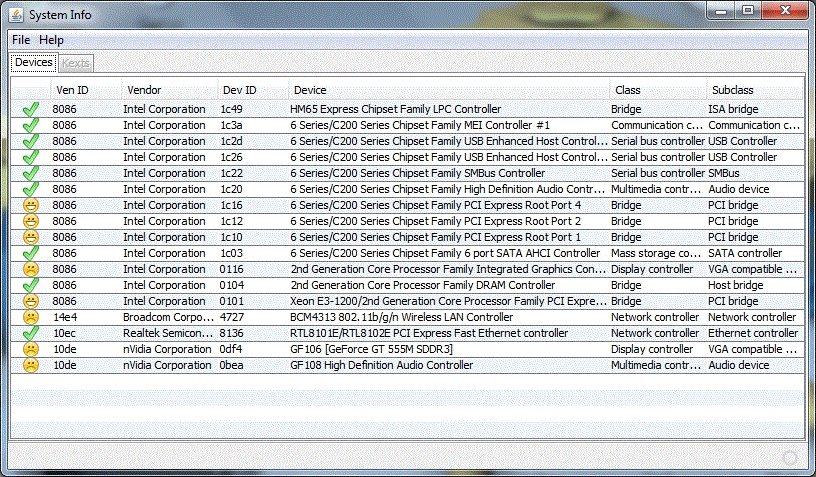This screenshot has height=477, width=816.
Task: Sort by the Dev ID column header
Action: pos(253,90)
